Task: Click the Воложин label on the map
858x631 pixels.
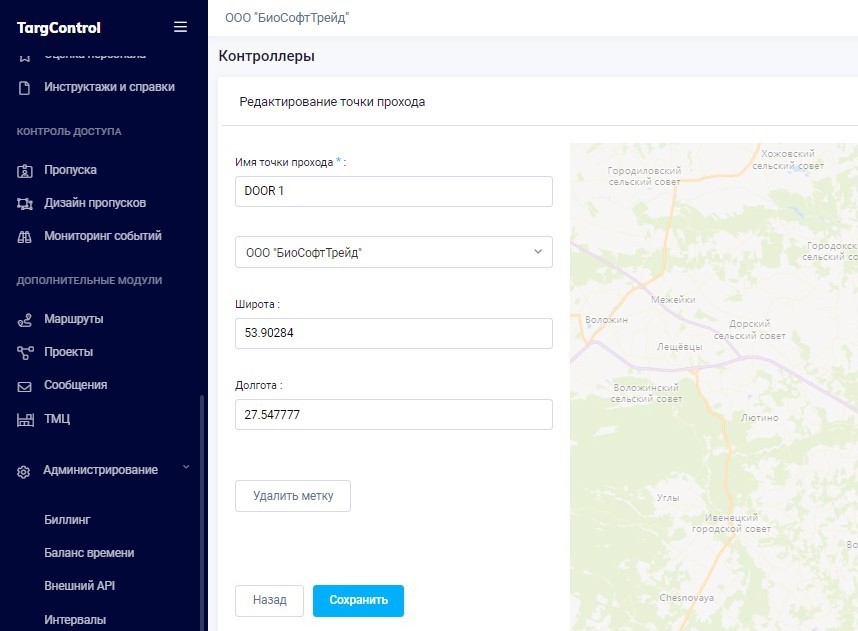Action: [x=606, y=320]
